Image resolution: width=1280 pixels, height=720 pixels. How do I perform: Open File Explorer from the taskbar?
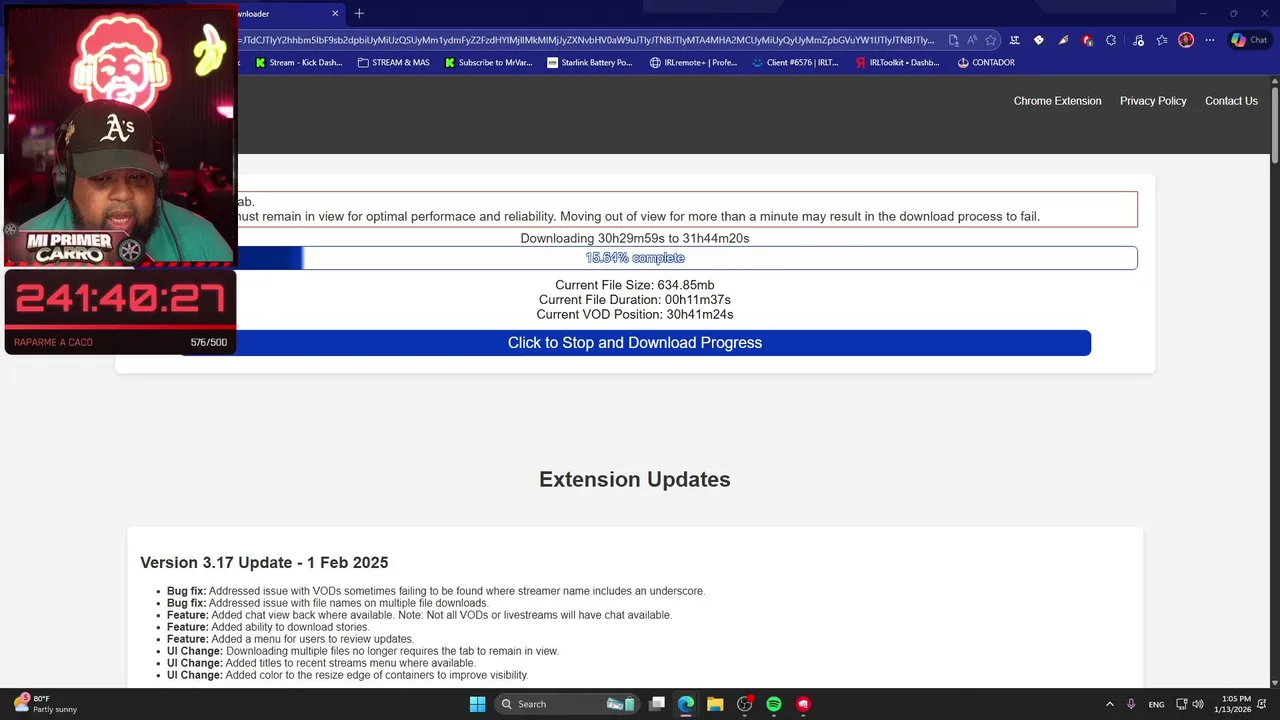pyautogui.click(x=715, y=704)
